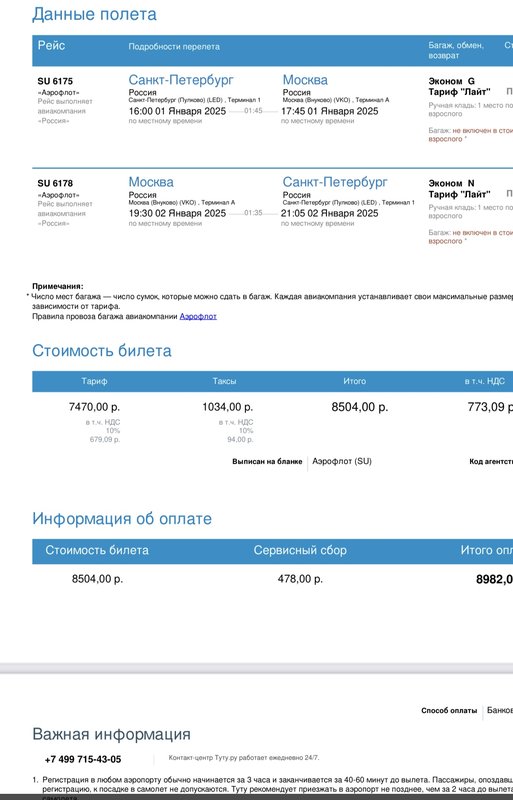The image size is (513, 800).
Task: Click the 'Москва' arrival city in SU 6175 row
Action: pos(305,80)
